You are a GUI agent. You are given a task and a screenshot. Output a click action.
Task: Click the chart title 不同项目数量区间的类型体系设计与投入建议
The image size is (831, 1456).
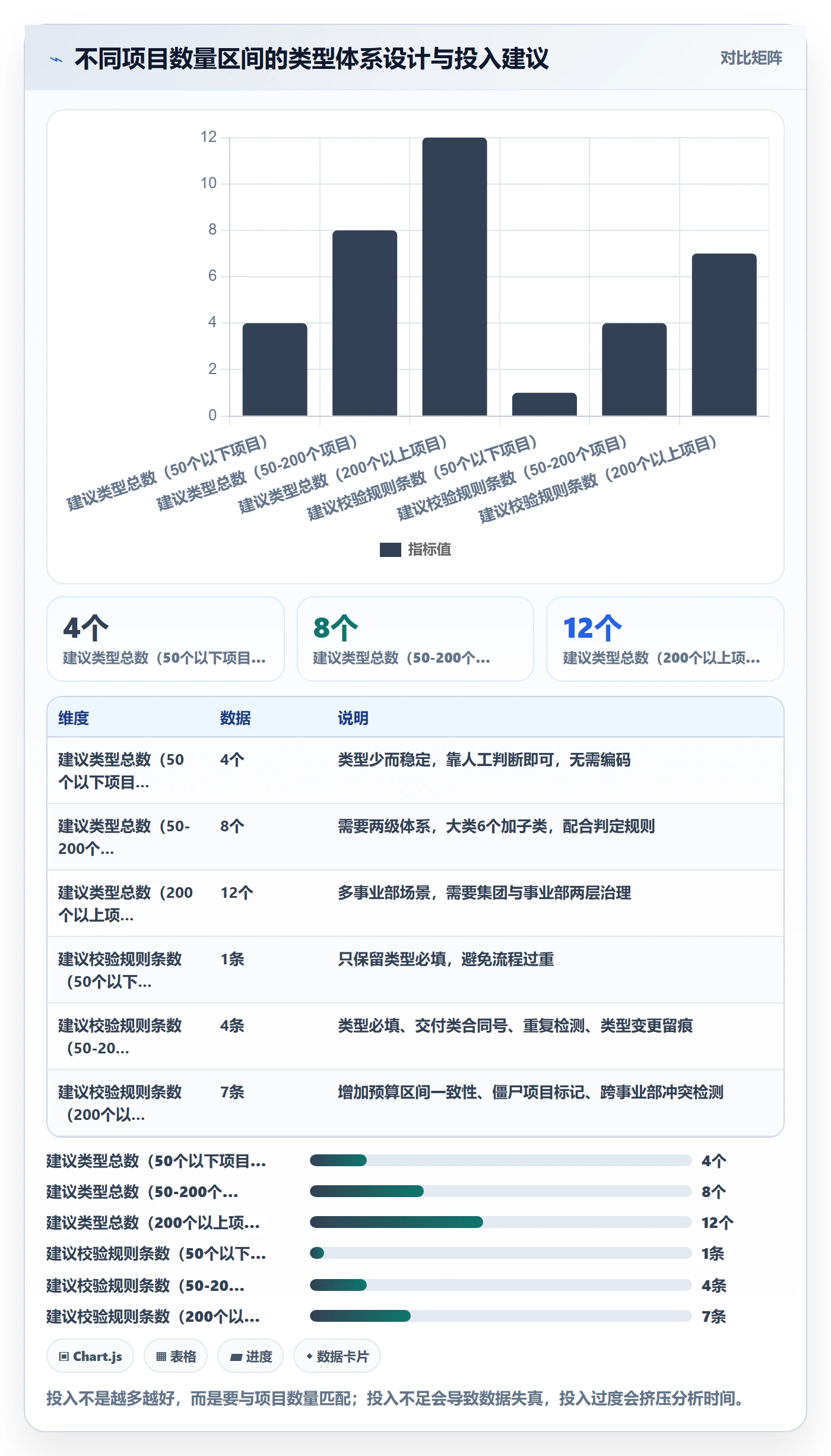point(312,59)
